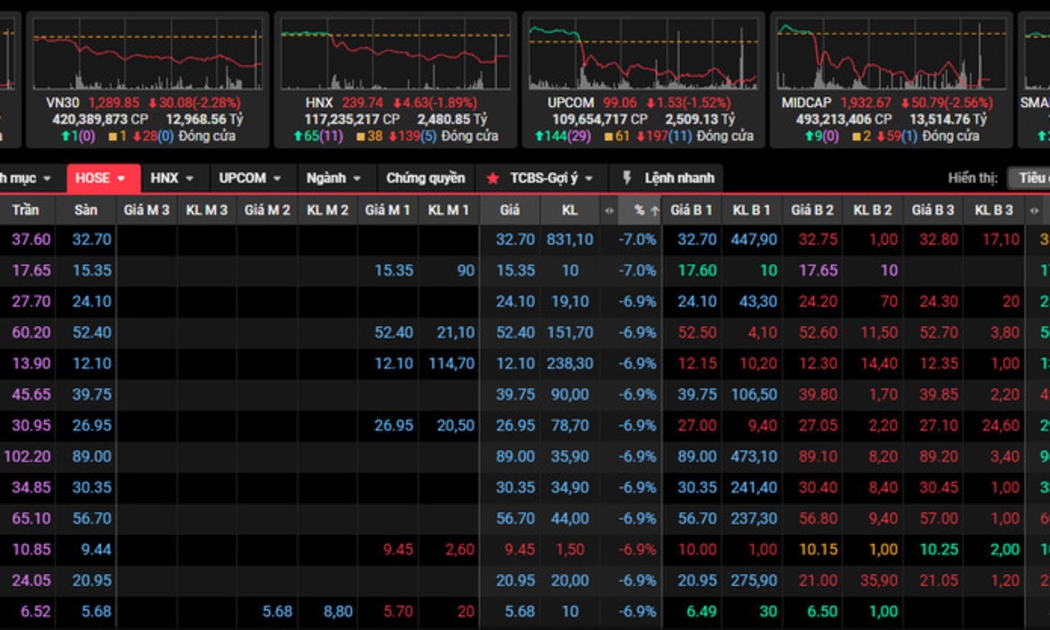Click the lightning bolt icon for Lệnh nhanh

click(628, 178)
